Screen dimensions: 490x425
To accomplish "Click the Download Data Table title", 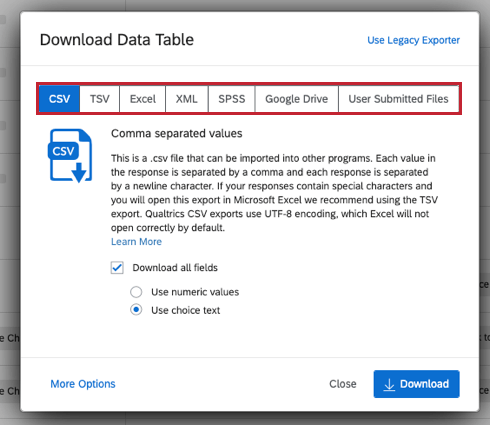I will click(x=117, y=40).
